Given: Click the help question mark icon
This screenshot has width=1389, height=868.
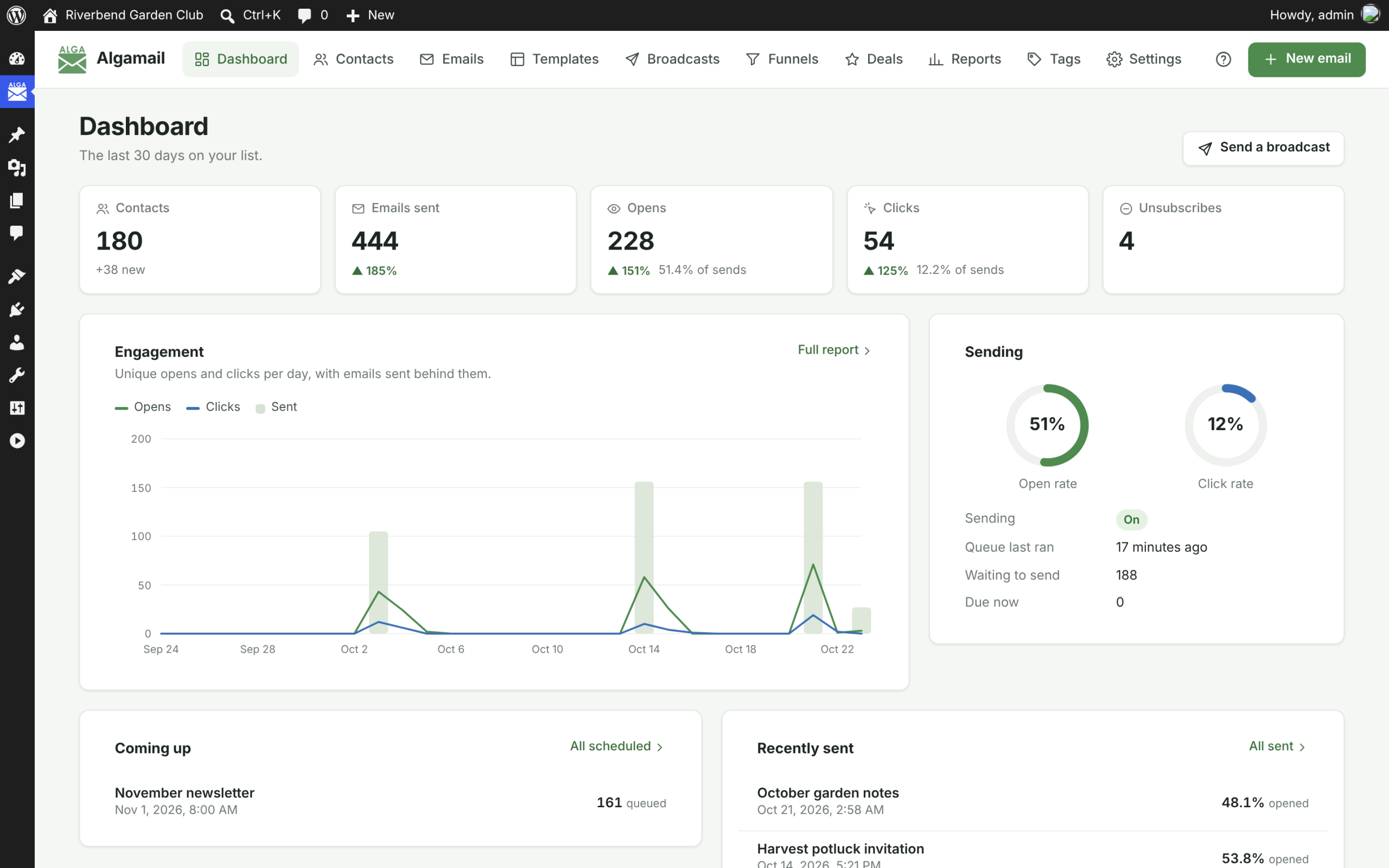Looking at the screenshot, I should pyautogui.click(x=1223, y=59).
